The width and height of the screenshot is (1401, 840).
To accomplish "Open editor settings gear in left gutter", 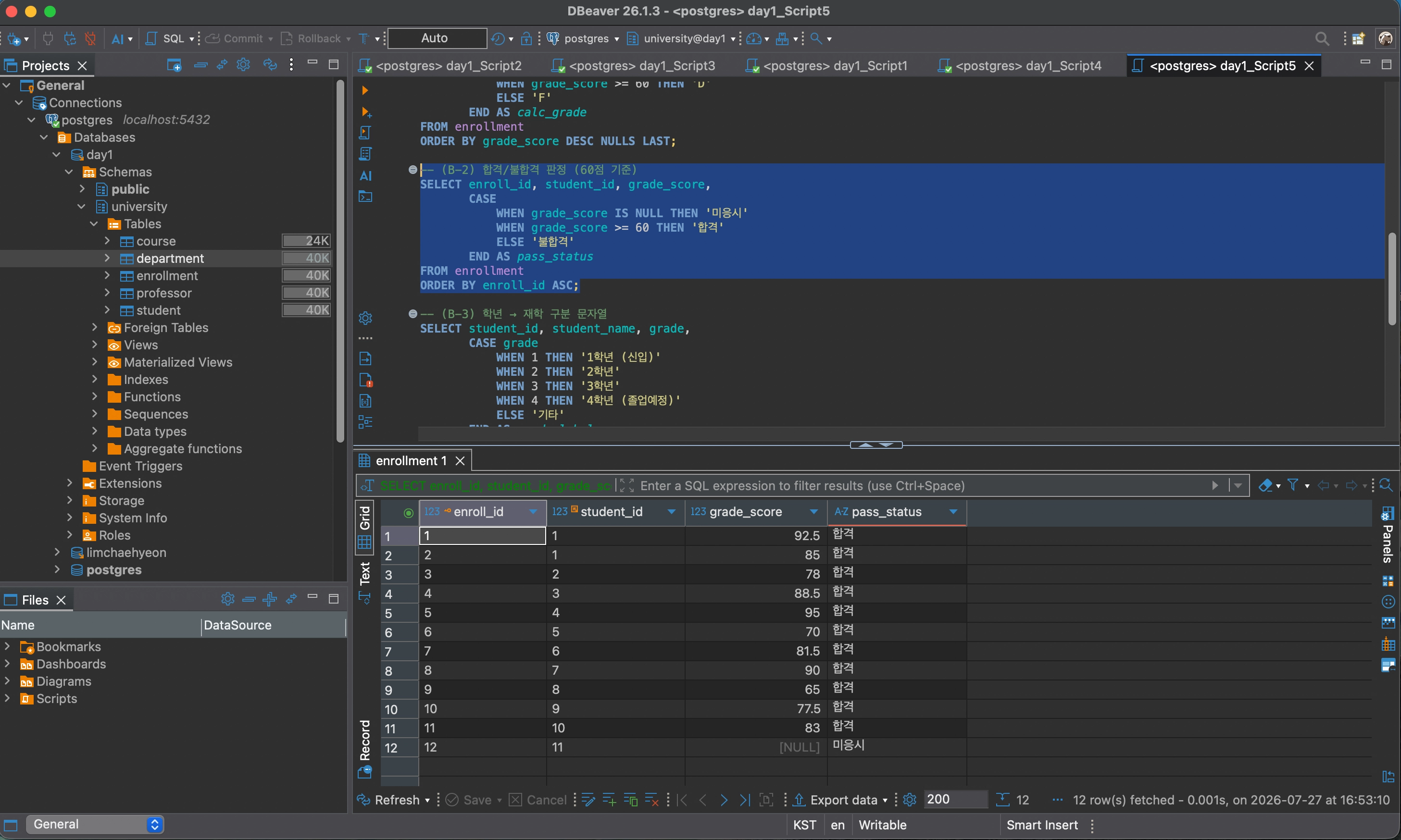I will (366, 318).
